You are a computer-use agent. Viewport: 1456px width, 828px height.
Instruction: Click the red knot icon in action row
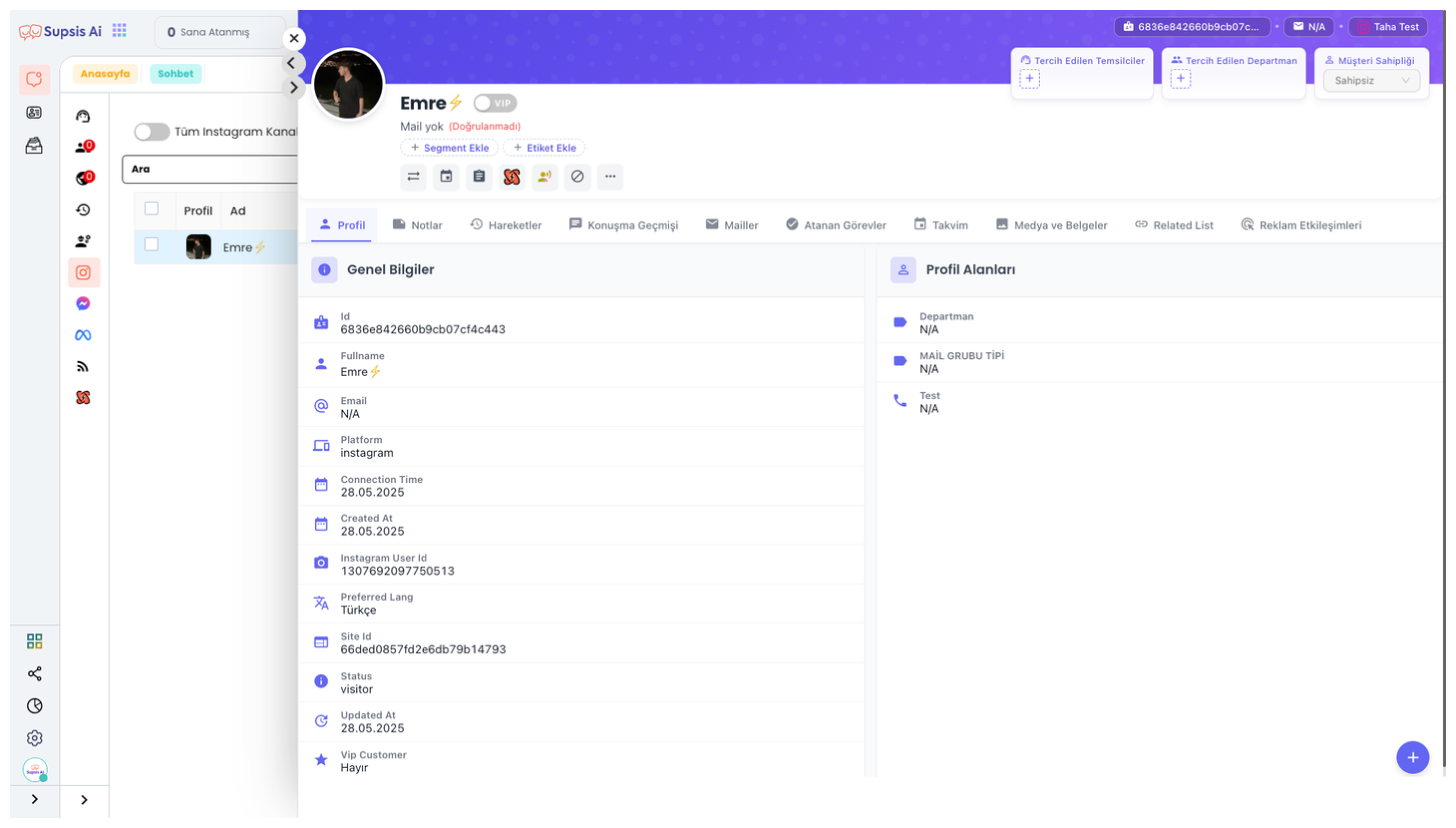click(512, 176)
